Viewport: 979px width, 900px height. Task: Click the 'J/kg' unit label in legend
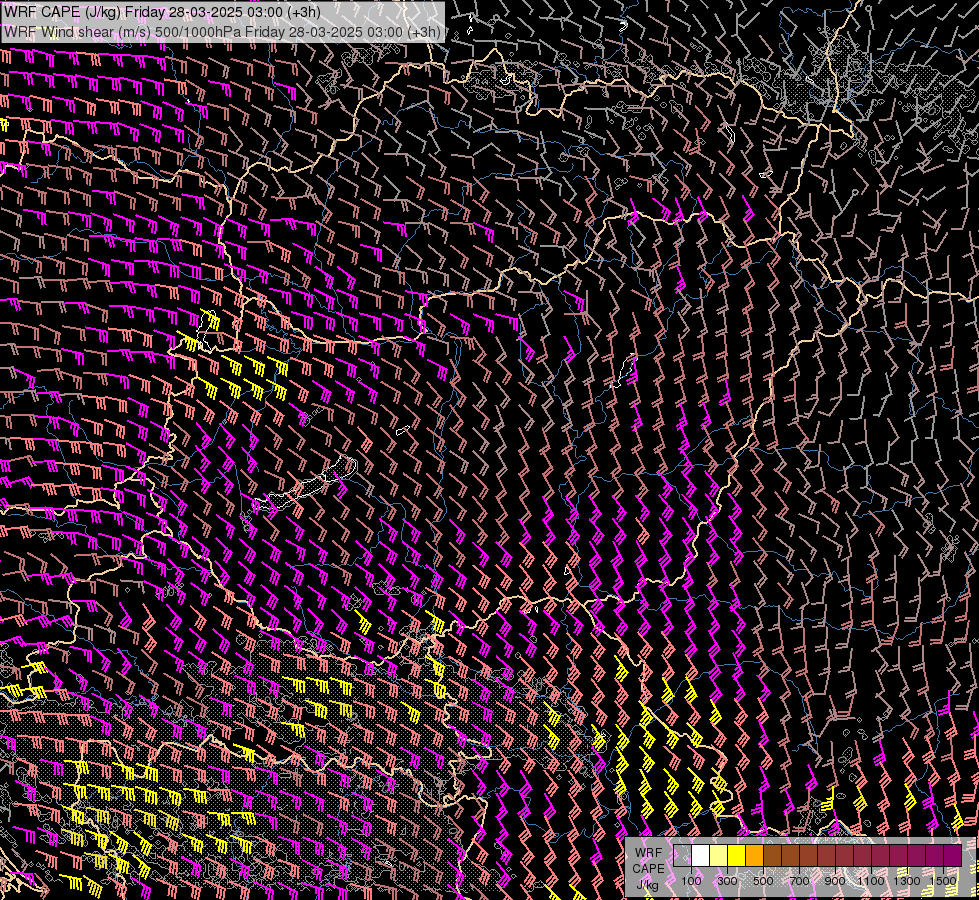coord(647,884)
